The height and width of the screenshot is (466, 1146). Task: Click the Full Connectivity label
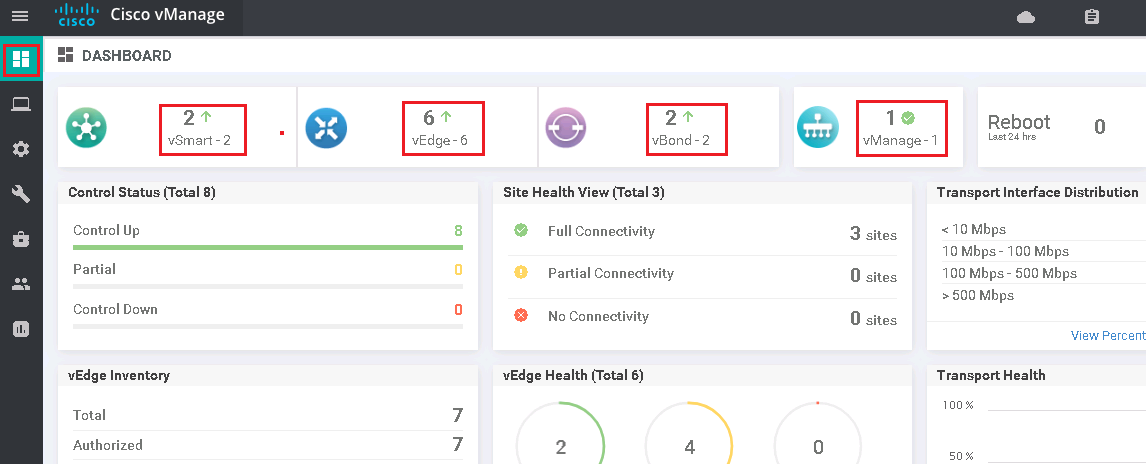coord(602,232)
